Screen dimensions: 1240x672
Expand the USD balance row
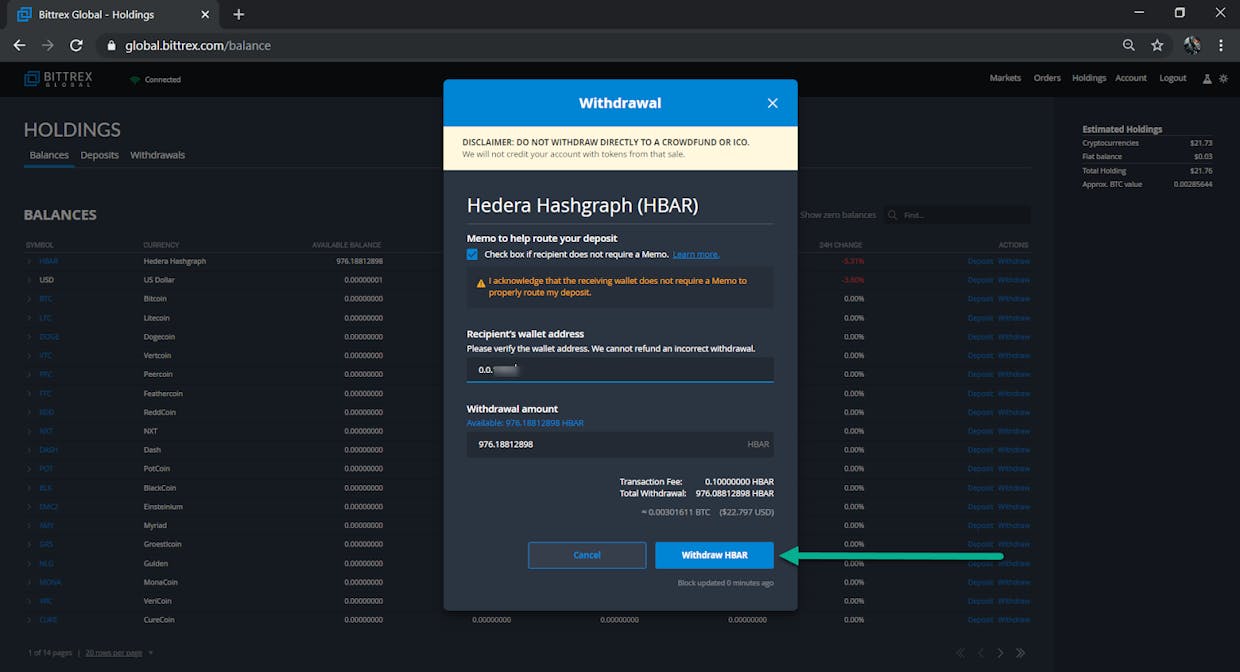[29, 280]
